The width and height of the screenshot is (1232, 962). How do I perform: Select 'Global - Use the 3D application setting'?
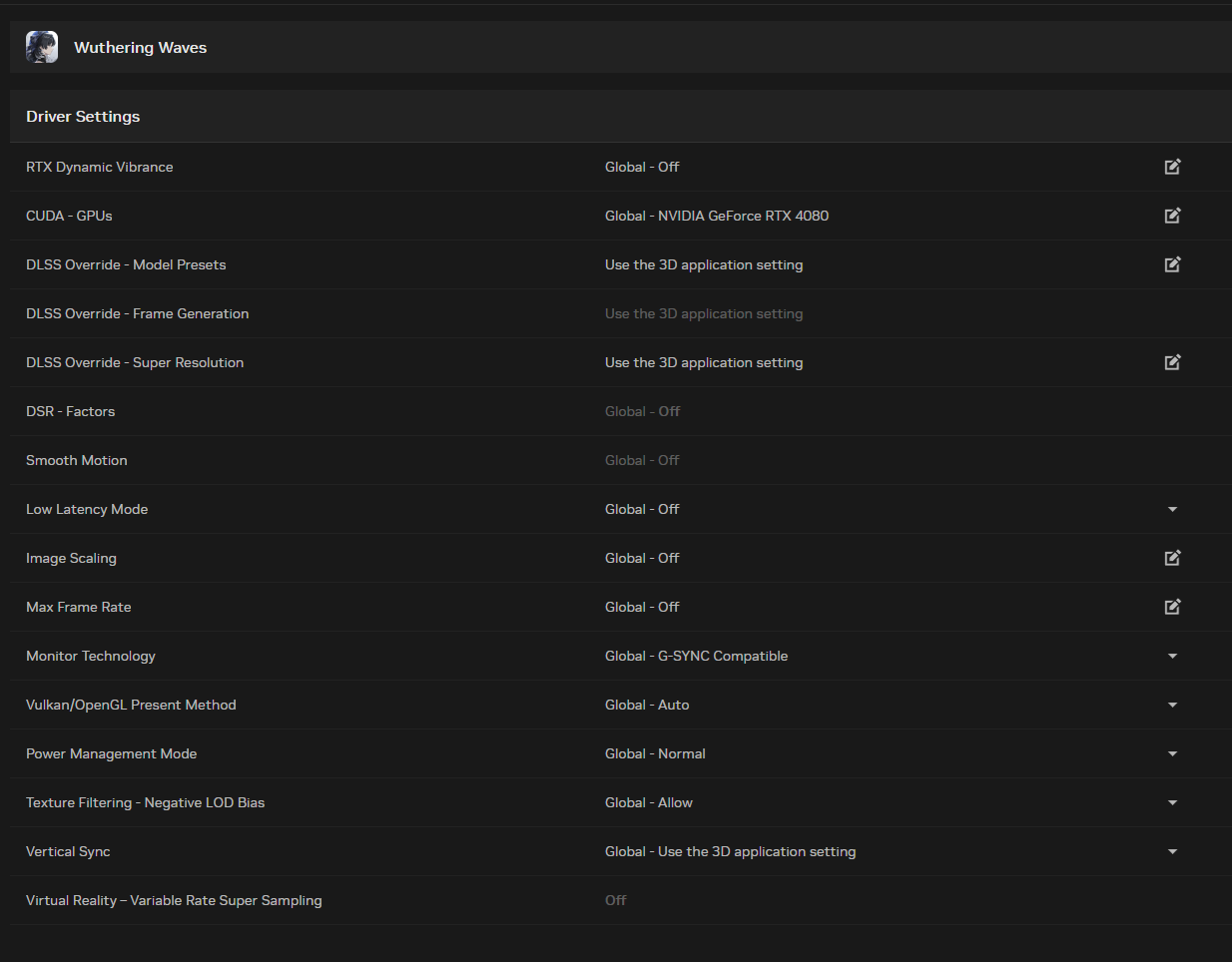[x=731, y=851]
